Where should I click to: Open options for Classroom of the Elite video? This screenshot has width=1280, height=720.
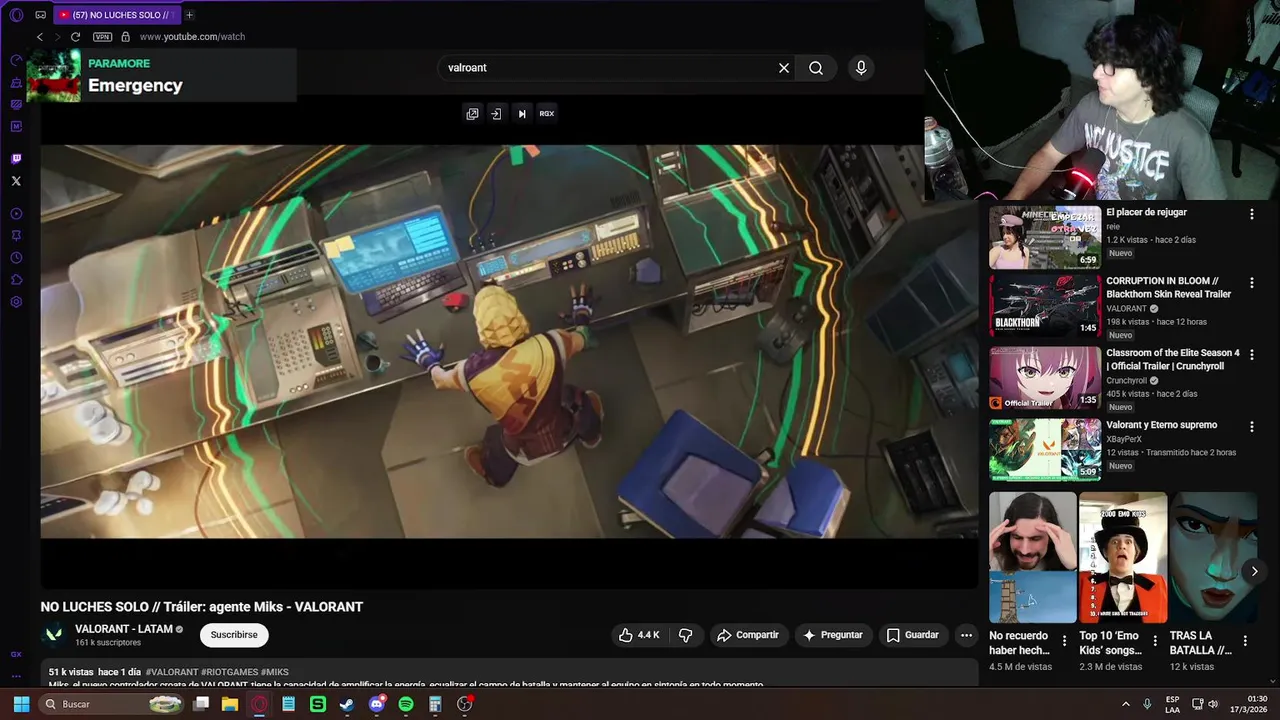pos(1251,355)
